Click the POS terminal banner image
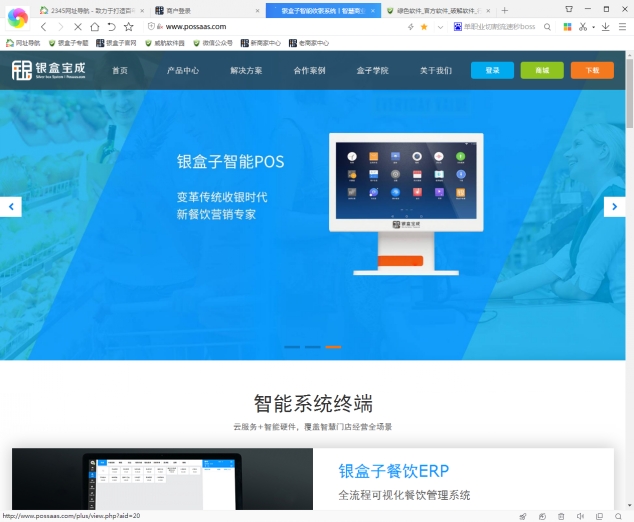The height and width of the screenshot is (522, 634). click(x=406, y=204)
